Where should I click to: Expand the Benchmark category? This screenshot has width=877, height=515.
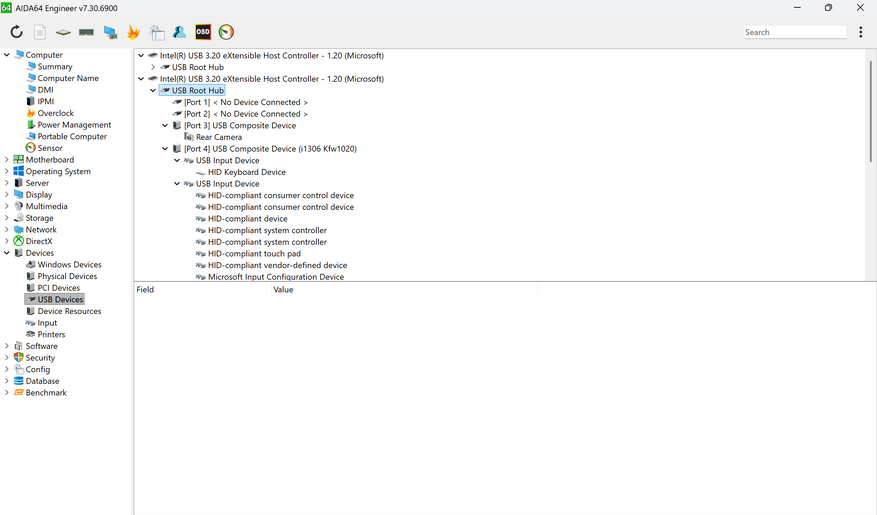pos(7,393)
